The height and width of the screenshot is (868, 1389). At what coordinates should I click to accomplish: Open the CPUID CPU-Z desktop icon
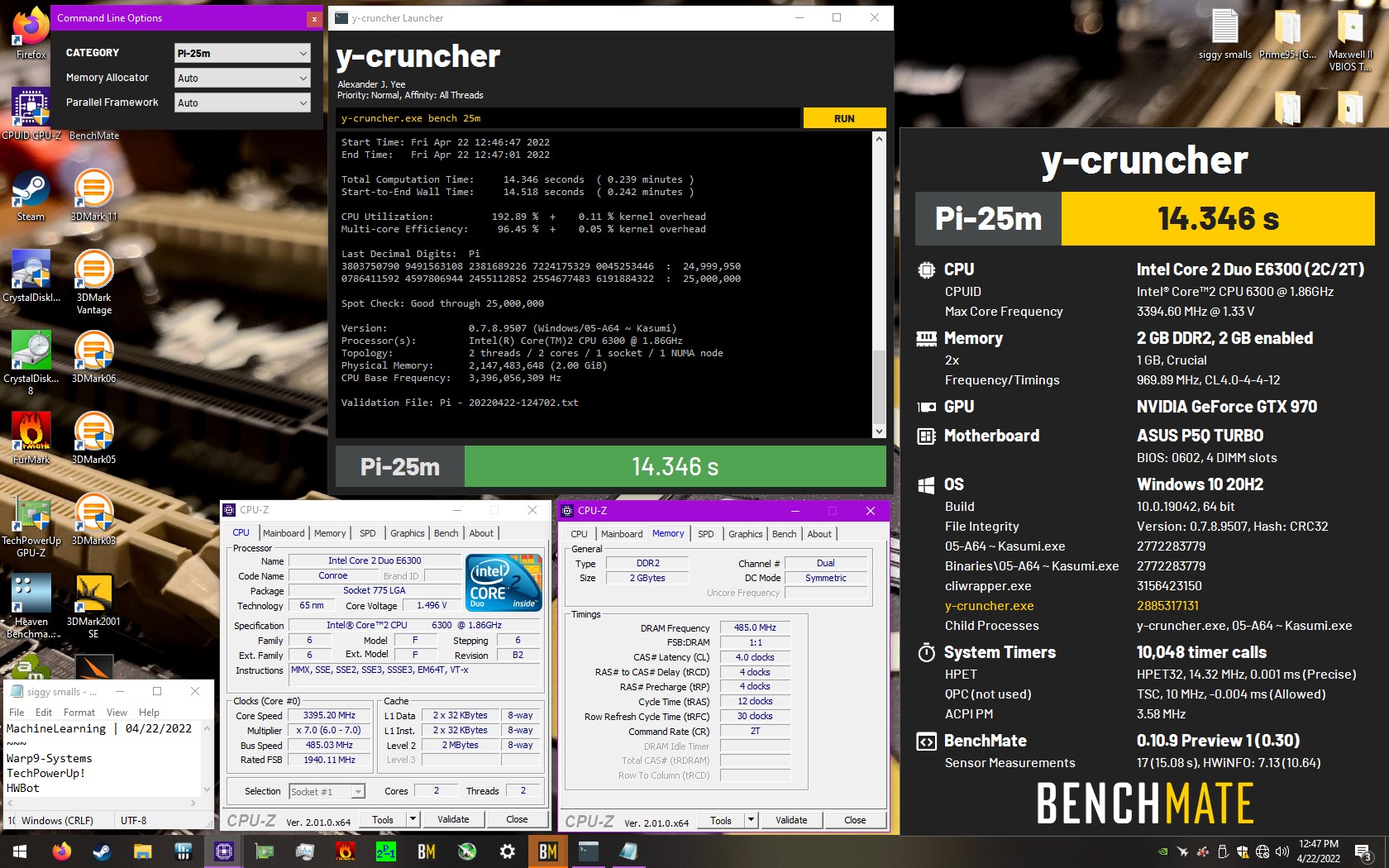click(x=31, y=114)
